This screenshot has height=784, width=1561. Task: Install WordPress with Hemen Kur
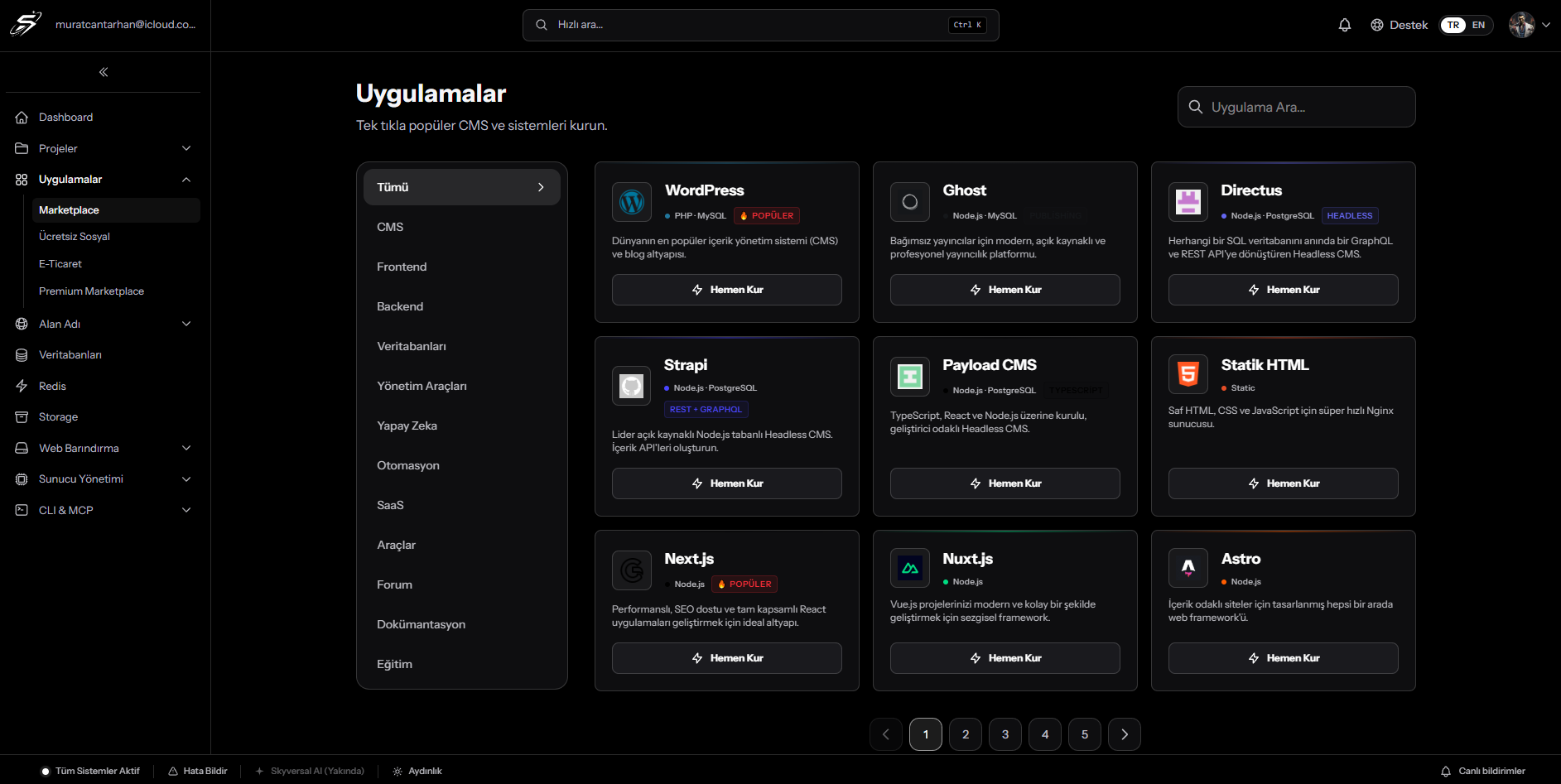tap(727, 290)
